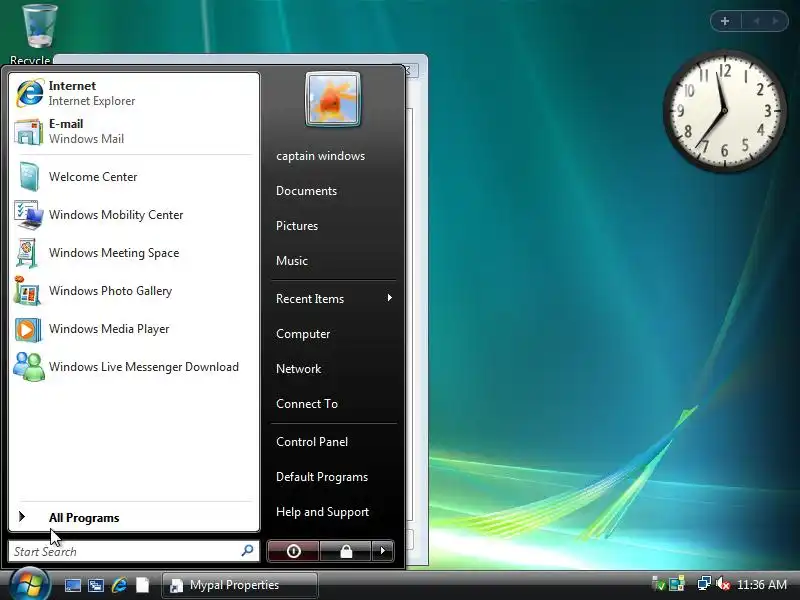Image resolution: width=800 pixels, height=600 pixels.
Task: Open Control Panel
Action: (312, 442)
